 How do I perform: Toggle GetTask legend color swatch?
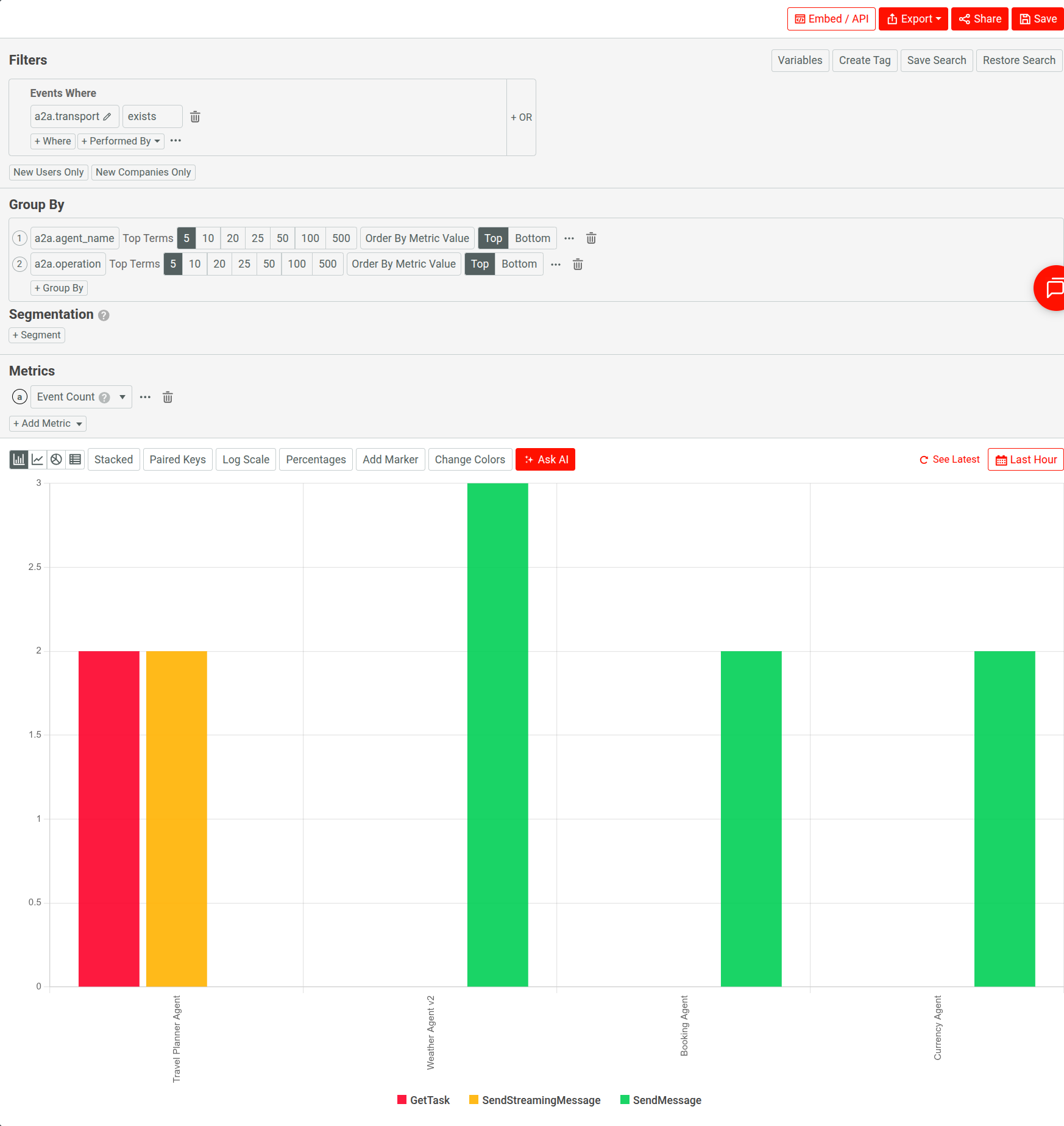(402, 1100)
